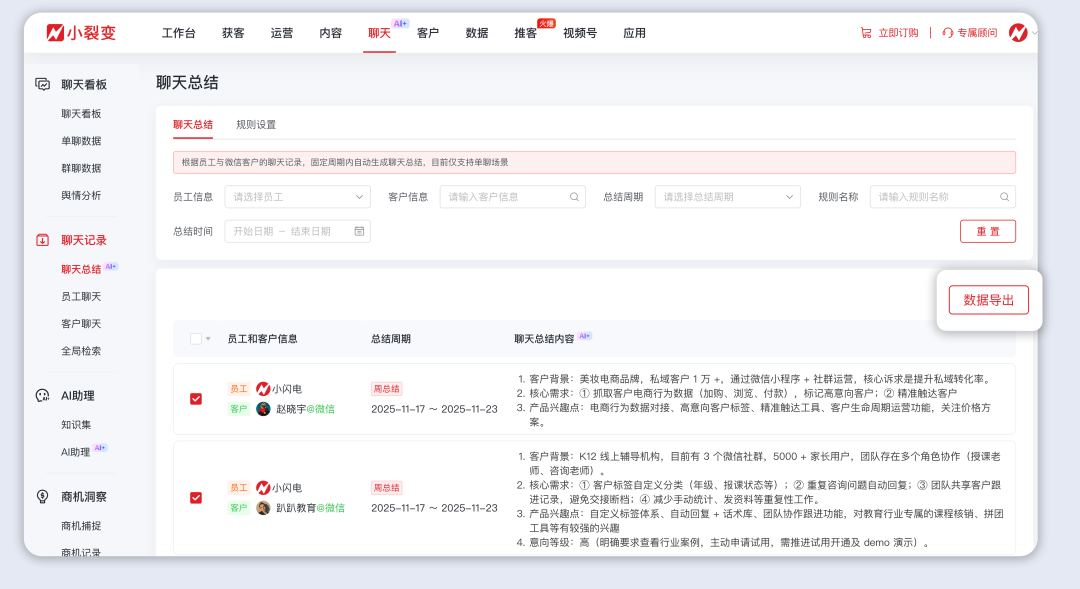Open the 客户 menu in top navigation

coord(428,32)
